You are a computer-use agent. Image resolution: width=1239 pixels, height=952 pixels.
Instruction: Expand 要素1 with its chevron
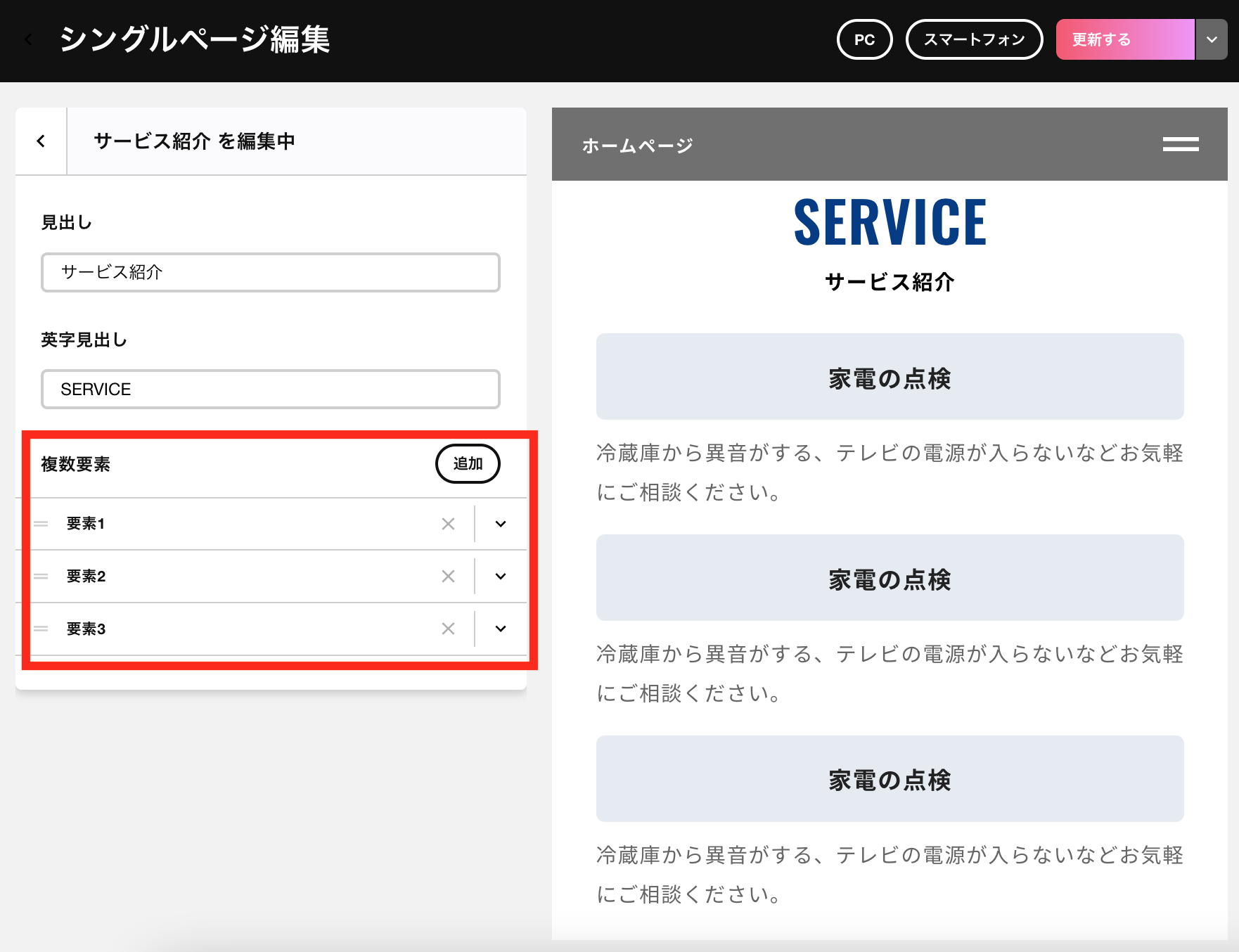click(501, 524)
